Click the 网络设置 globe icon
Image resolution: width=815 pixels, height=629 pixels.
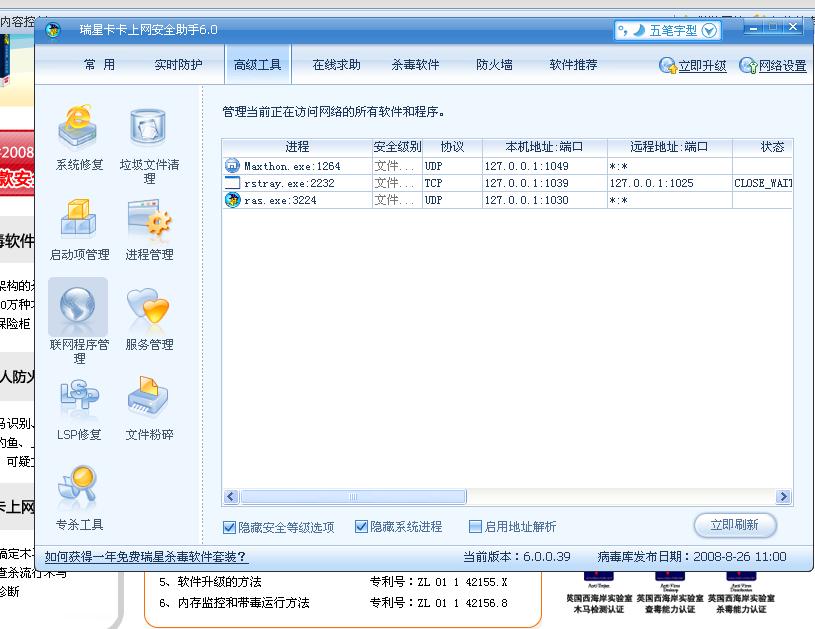coord(748,65)
